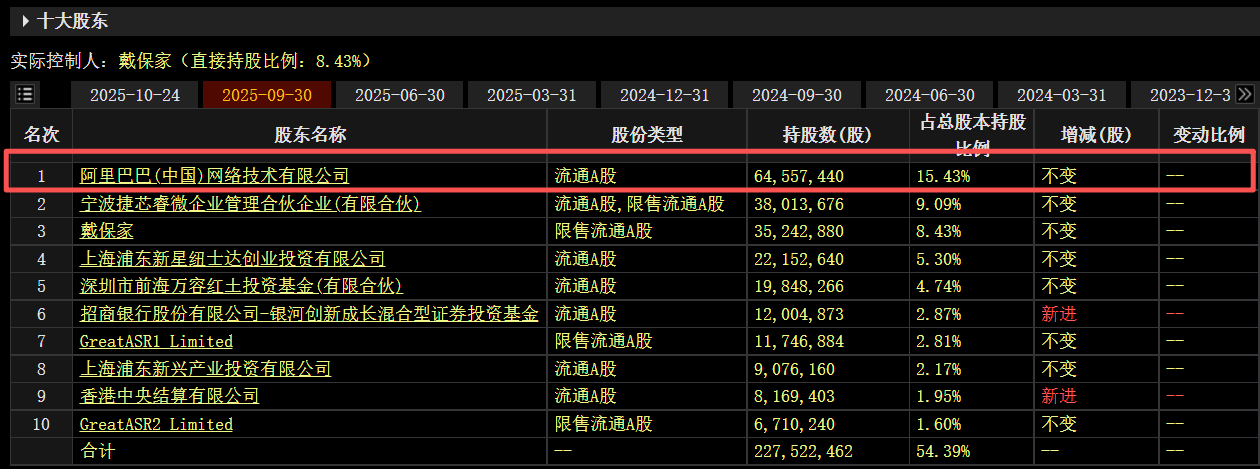Image resolution: width=1260 pixels, height=469 pixels.
Task: Open the list icon beside date tabs
Action: tap(25, 95)
